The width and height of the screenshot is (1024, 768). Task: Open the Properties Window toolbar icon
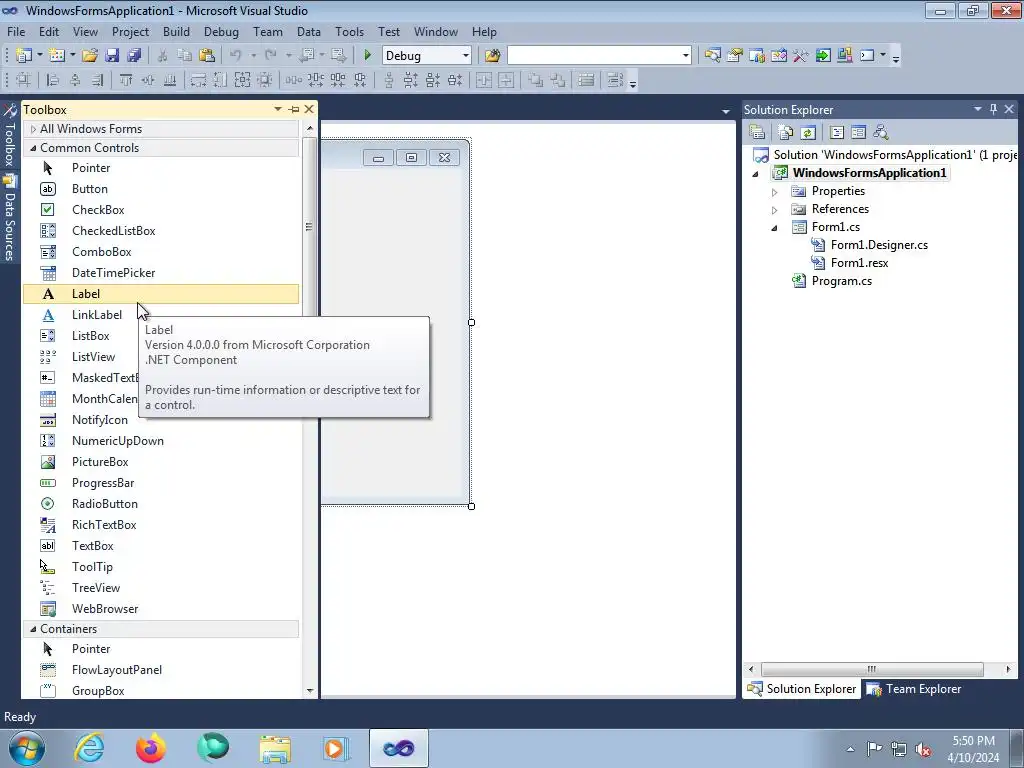735,56
